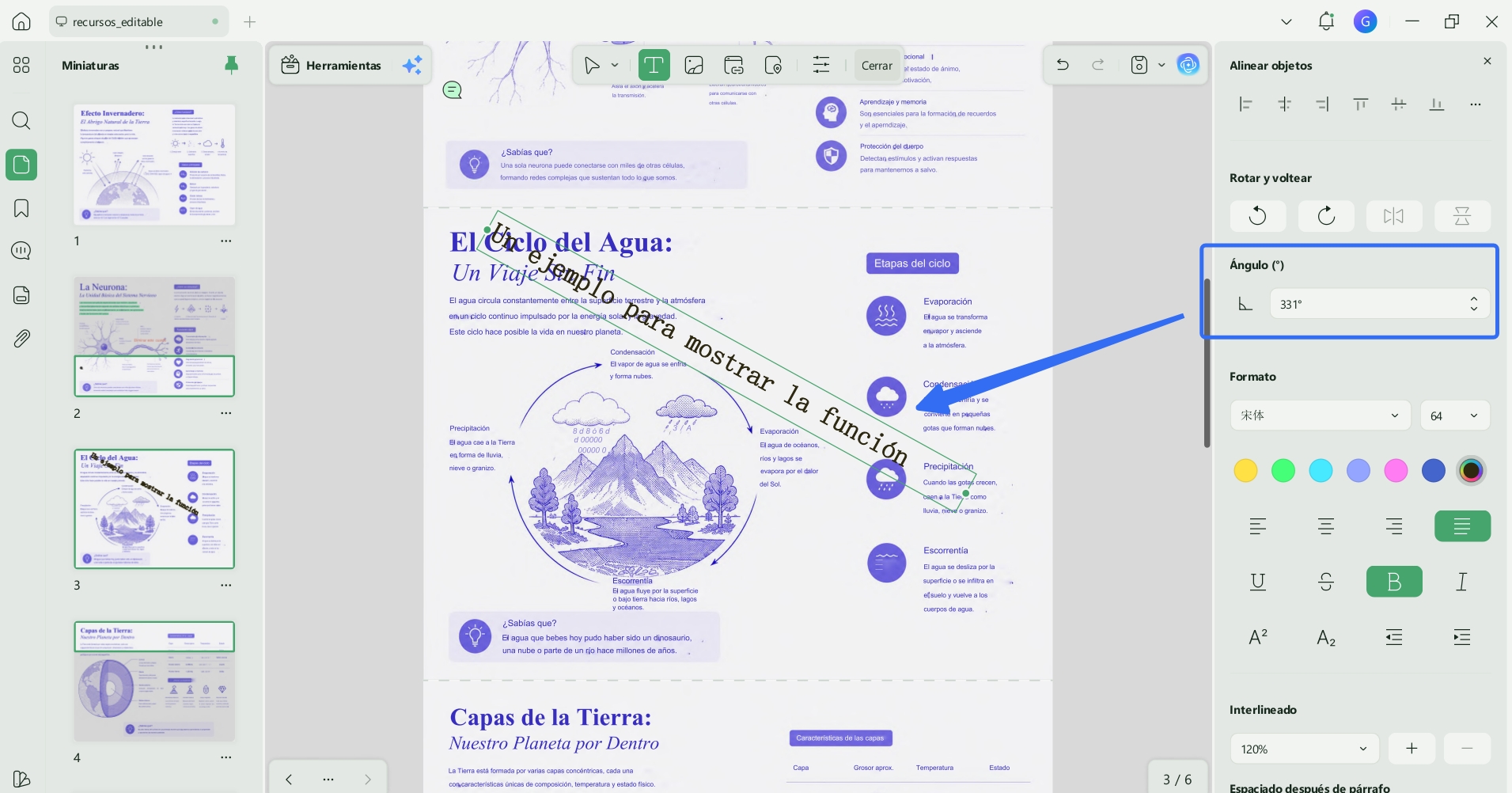Image resolution: width=1512 pixels, height=793 pixels.
Task: Open the comments panel icon
Action: (x=21, y=251)
